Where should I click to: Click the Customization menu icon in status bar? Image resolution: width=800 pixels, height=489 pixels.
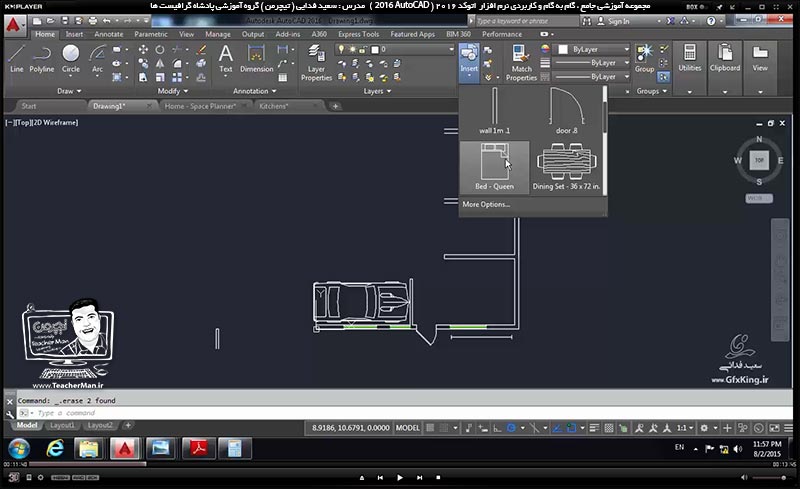point(788,428)
